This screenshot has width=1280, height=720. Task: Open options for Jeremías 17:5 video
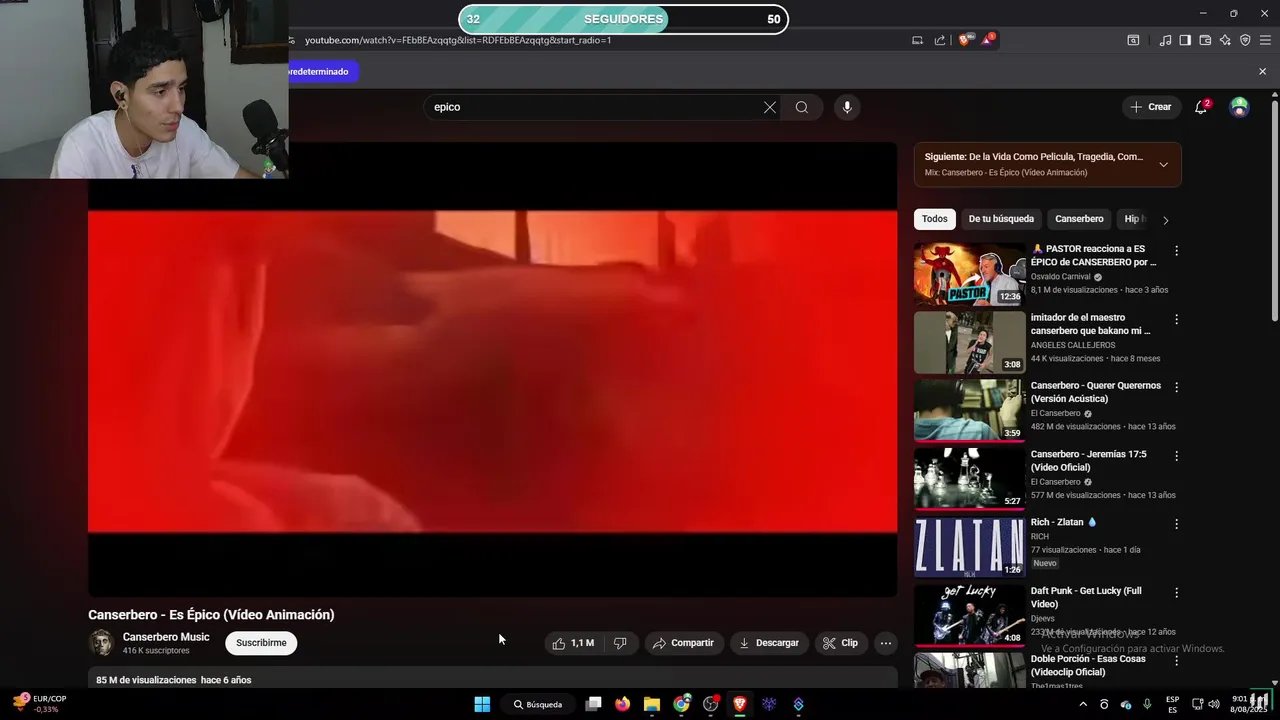[x=1176, y=456]
